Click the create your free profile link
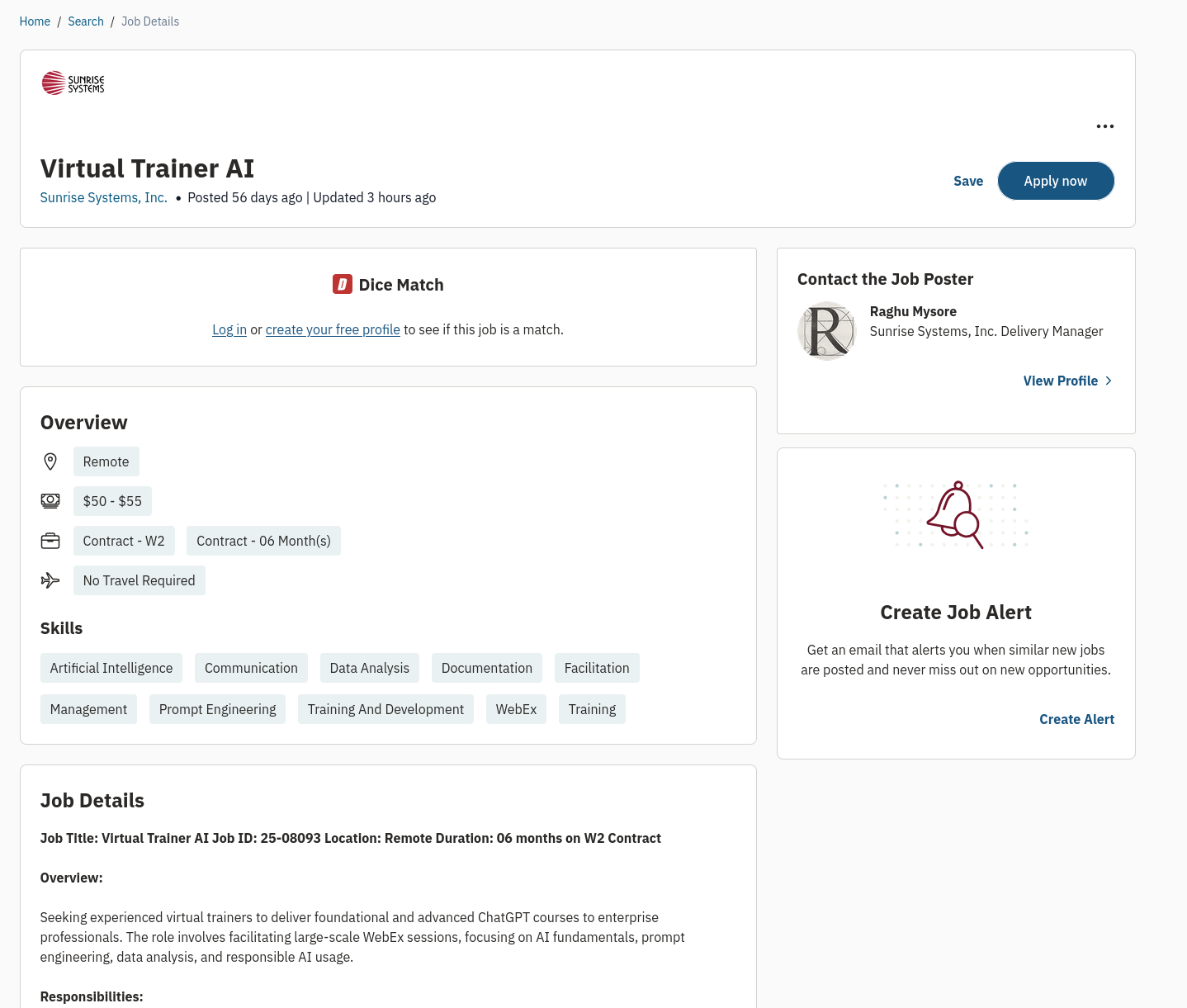 point(333,329)
